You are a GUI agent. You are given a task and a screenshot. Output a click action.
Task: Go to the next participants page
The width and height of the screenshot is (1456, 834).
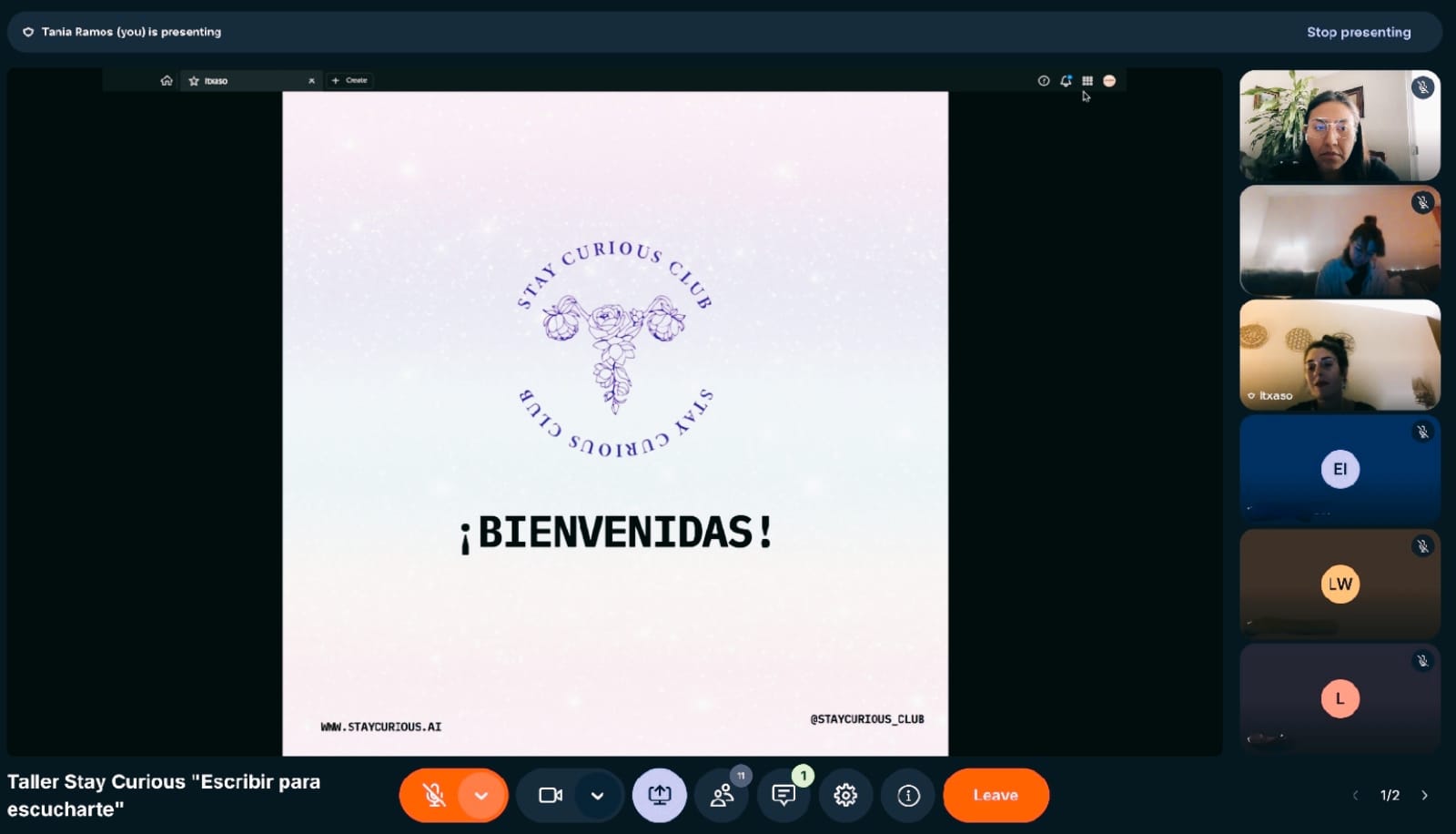[x=1425, y=795]
